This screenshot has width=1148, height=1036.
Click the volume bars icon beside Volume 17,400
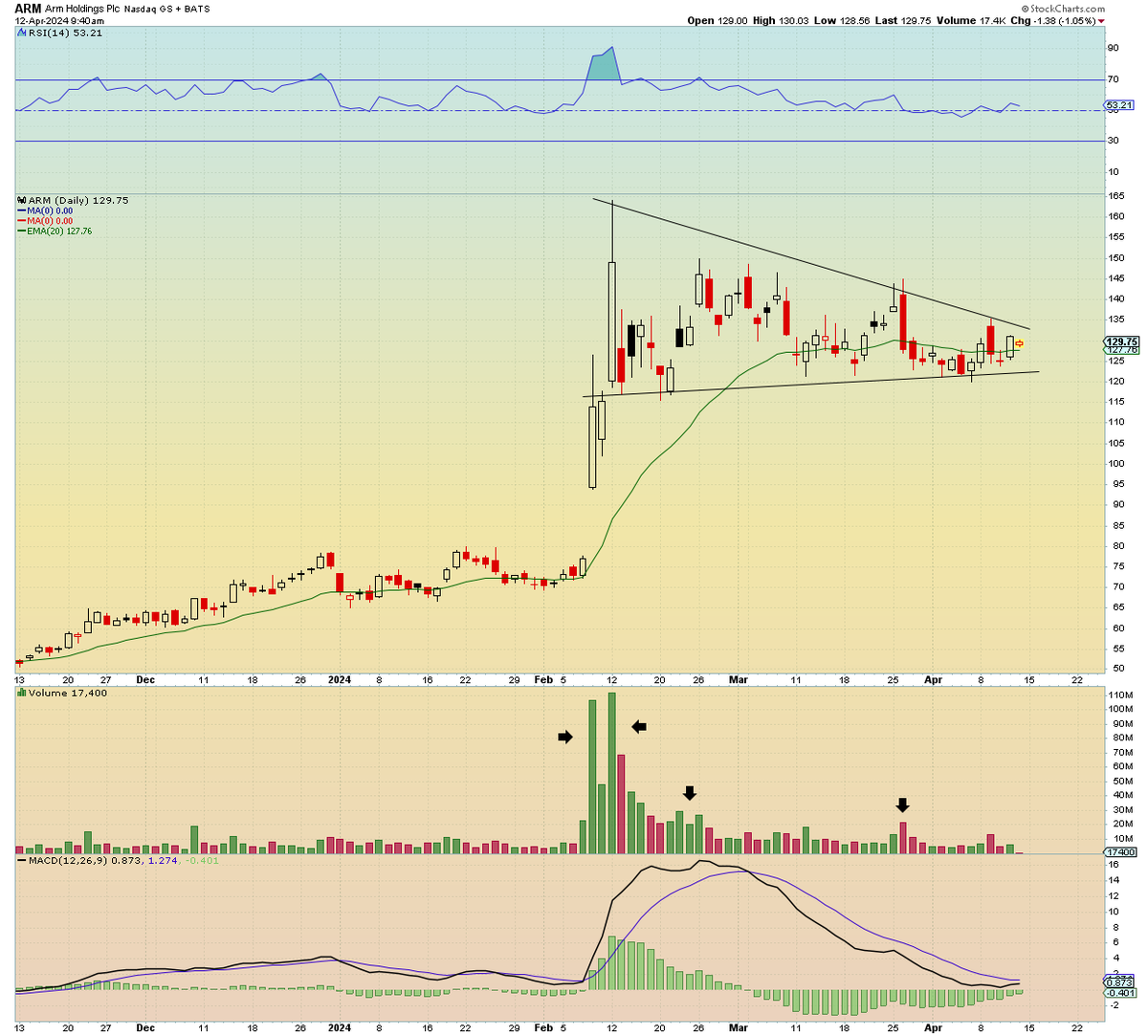coord(21,693)
